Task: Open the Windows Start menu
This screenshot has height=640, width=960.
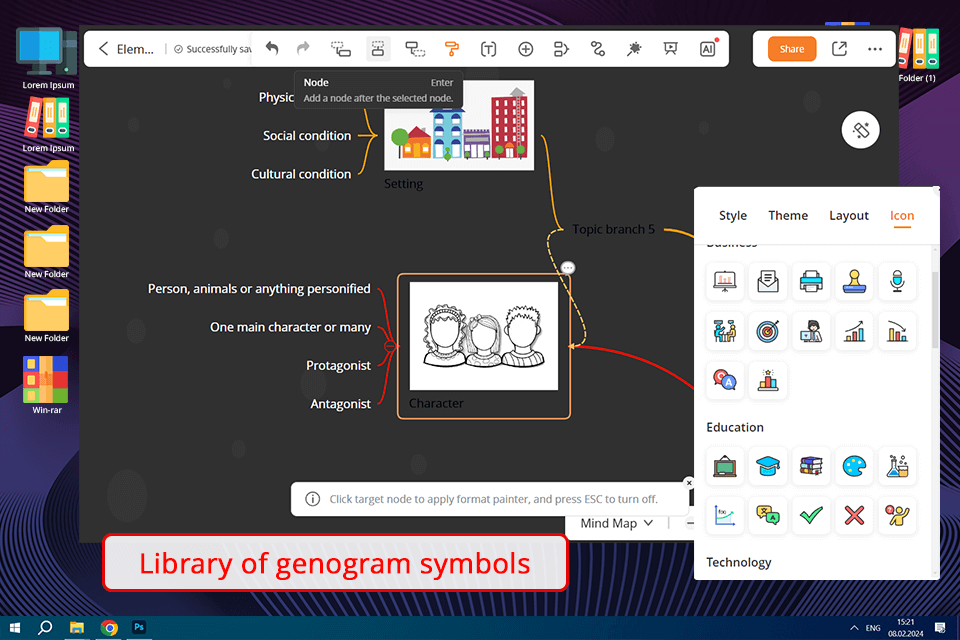Action: pos(15,628)
